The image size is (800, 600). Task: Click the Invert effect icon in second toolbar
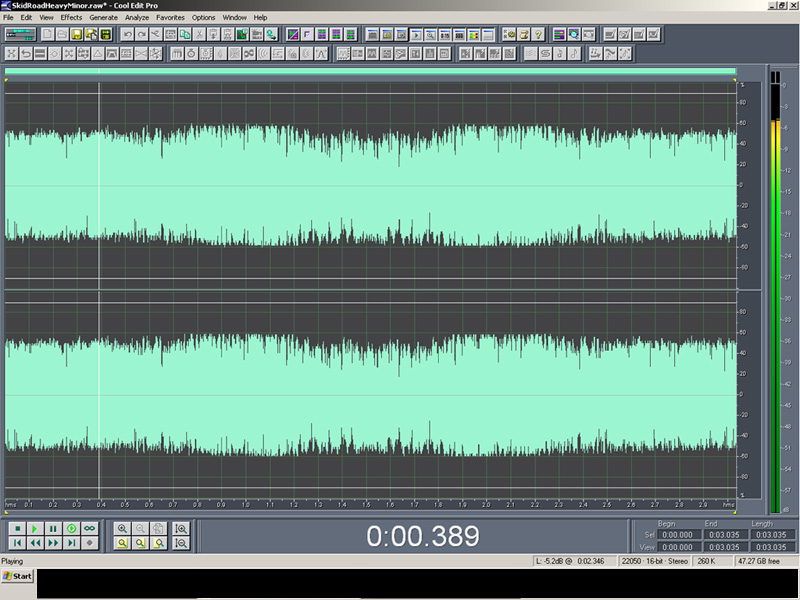click(11, 54)
